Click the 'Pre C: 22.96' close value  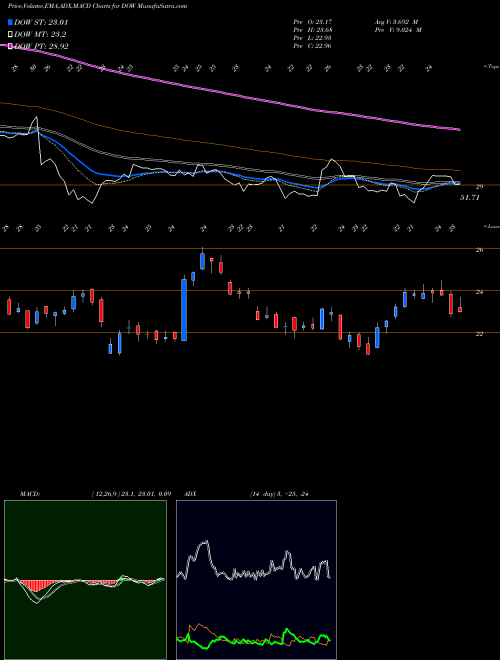pos(312,46)
